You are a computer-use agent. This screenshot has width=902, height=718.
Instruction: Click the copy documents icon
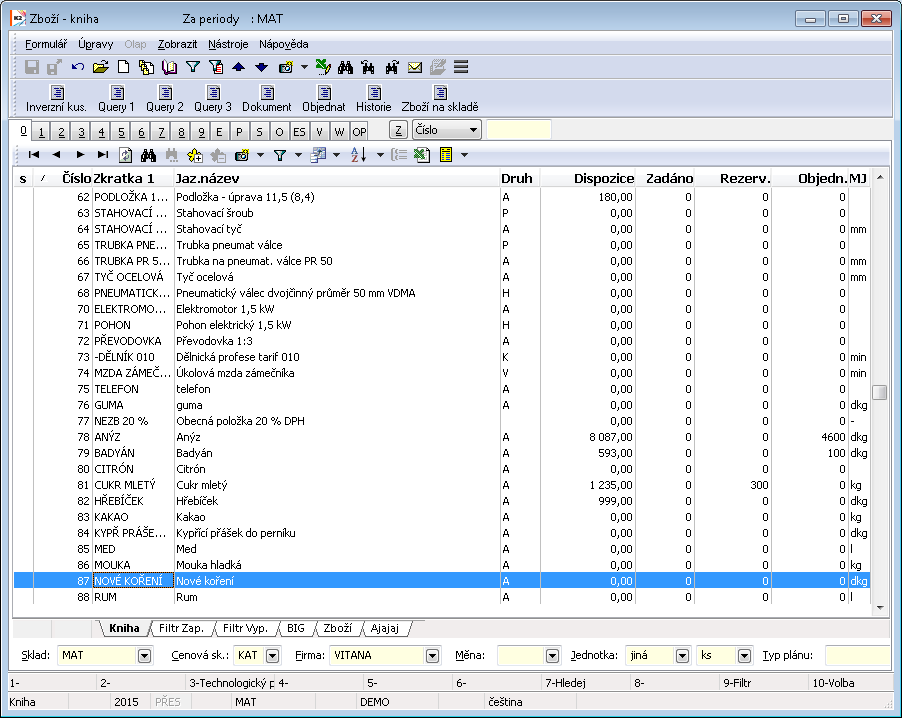coord(146,67)
